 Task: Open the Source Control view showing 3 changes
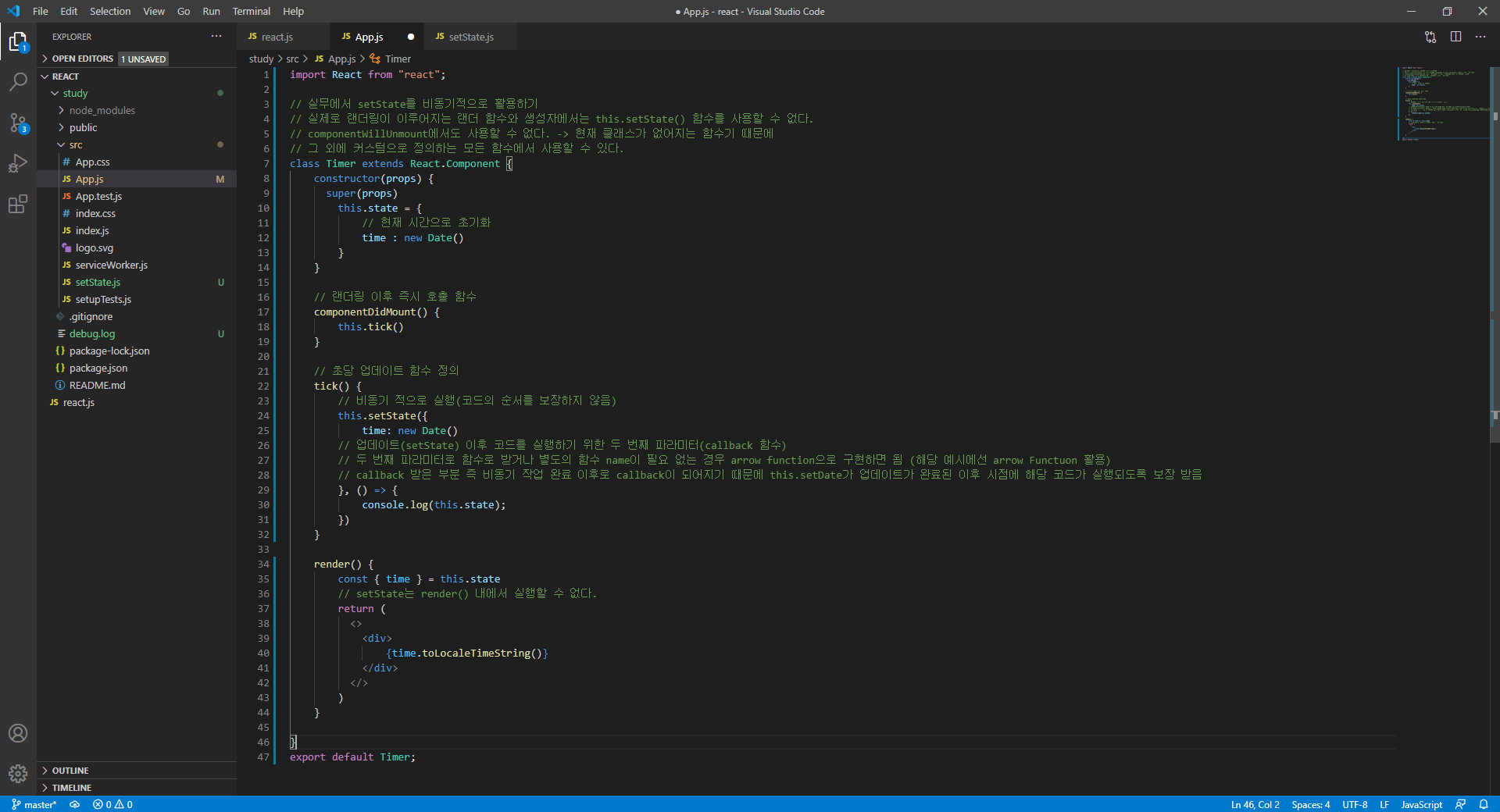pyautogui.click(x=17, y=123)
